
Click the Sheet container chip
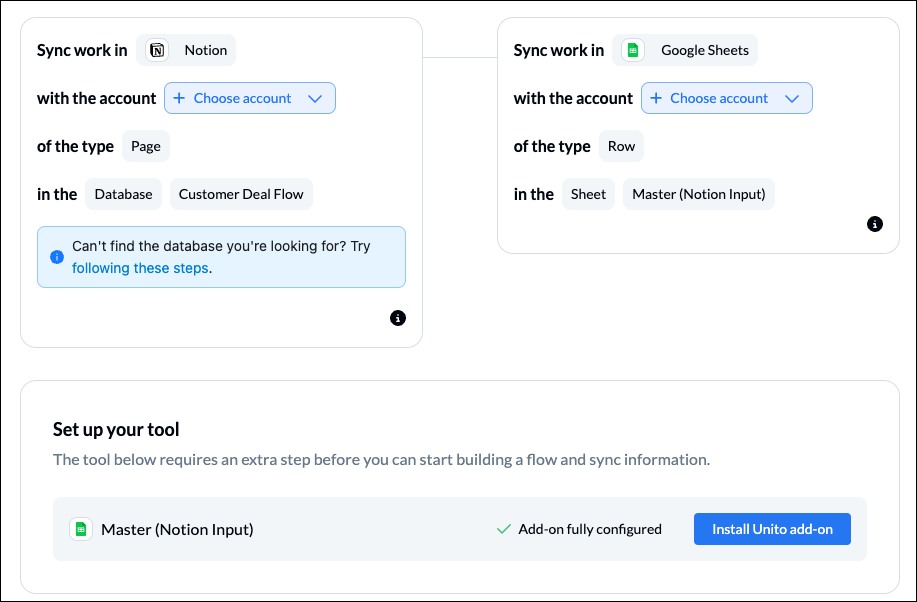click(588, 194)
